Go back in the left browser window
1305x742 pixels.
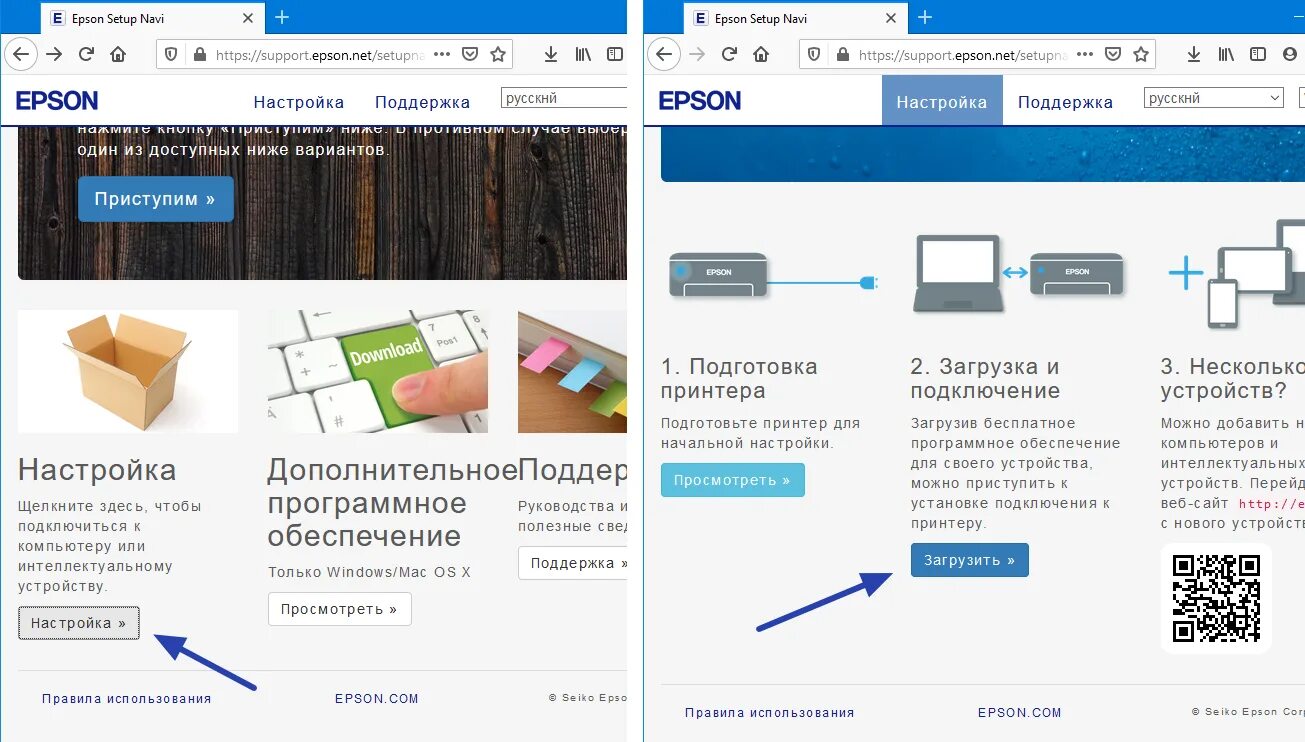[20, 54]
